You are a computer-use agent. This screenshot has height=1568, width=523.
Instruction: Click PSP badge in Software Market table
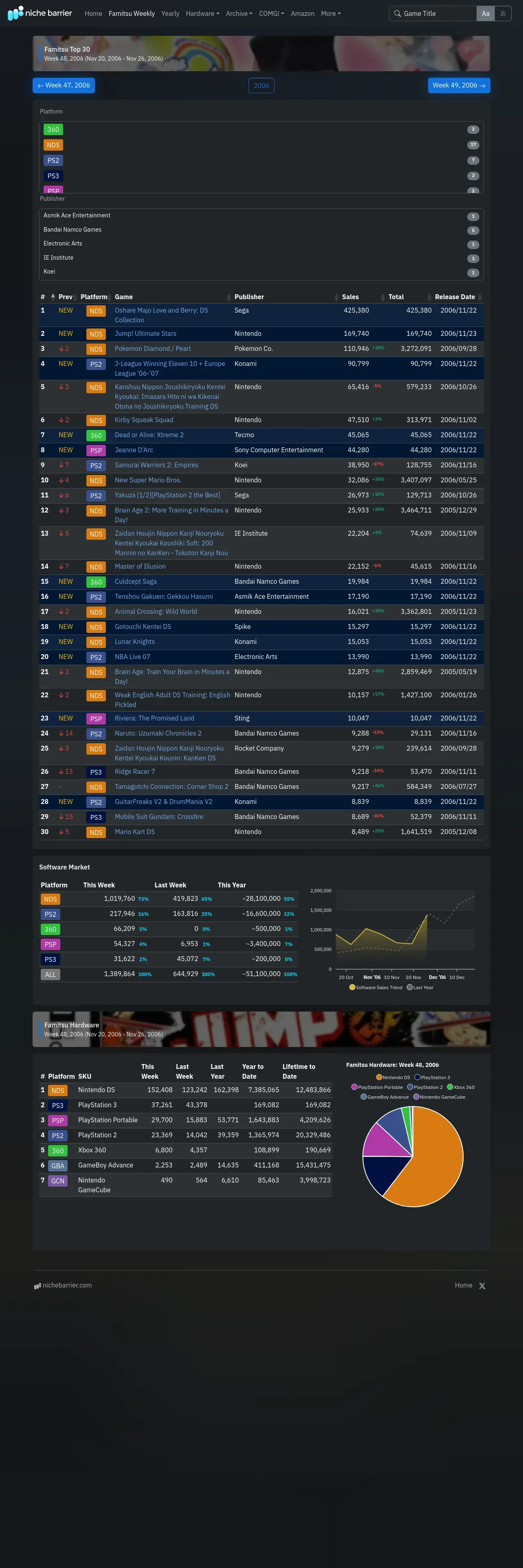point(51,945)
